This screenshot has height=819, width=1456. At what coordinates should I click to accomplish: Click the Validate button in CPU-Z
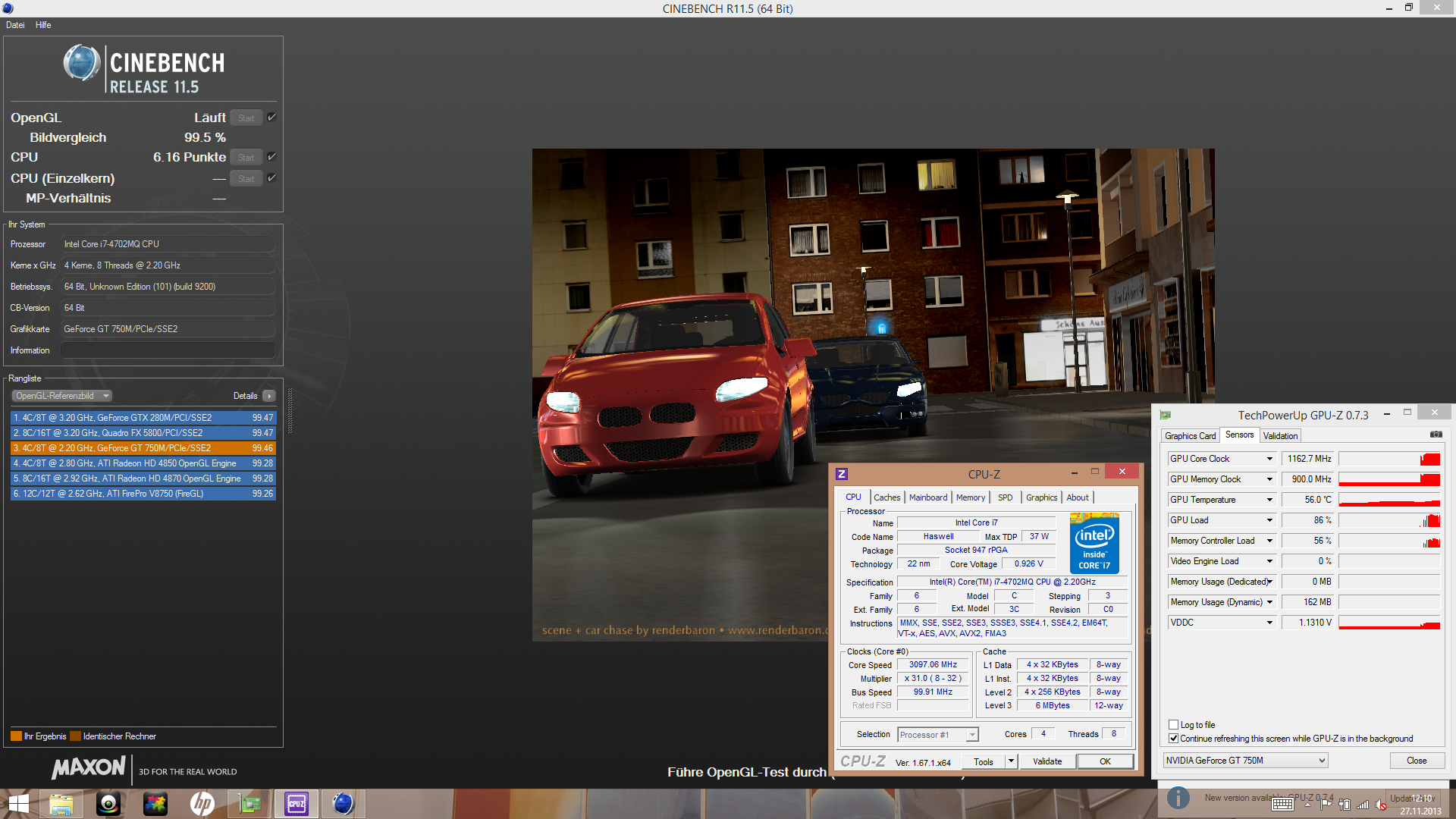(1047, 761)
